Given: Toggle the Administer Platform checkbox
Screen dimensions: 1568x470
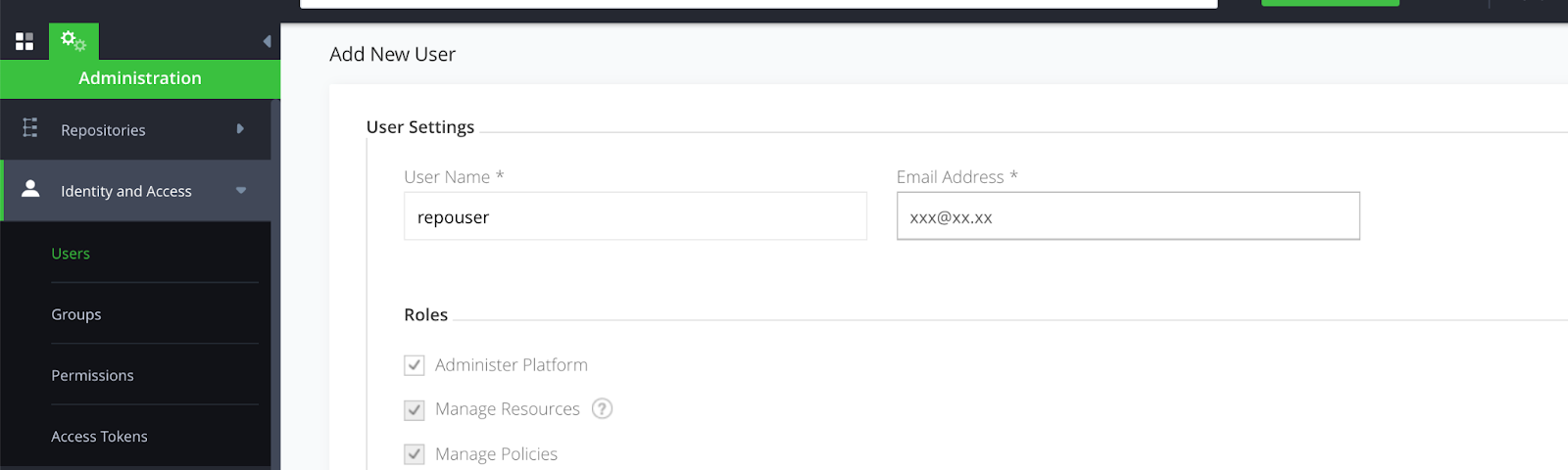Looking at the screenshot, I should [x=415, y=365].
